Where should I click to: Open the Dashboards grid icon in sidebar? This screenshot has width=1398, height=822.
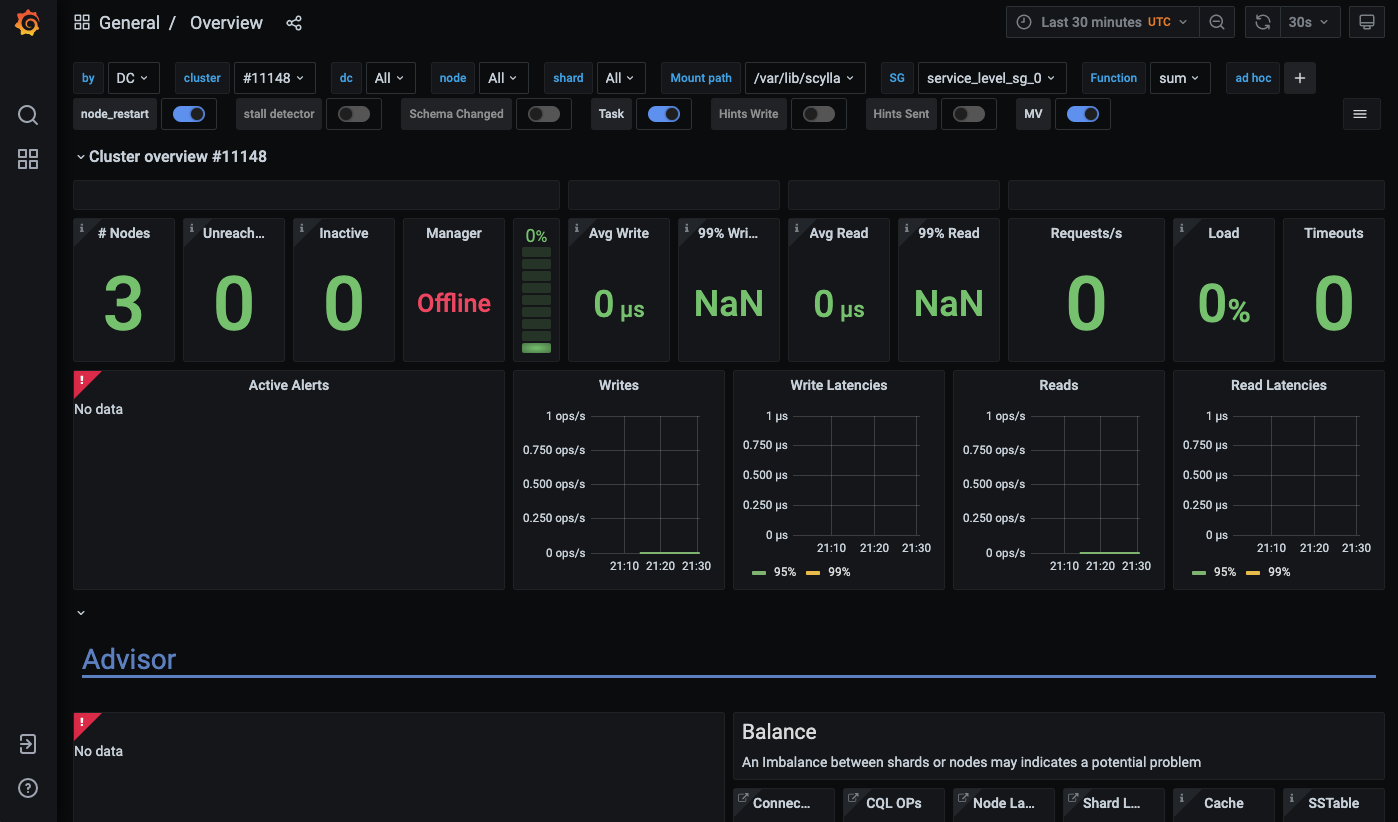(28, 159)
